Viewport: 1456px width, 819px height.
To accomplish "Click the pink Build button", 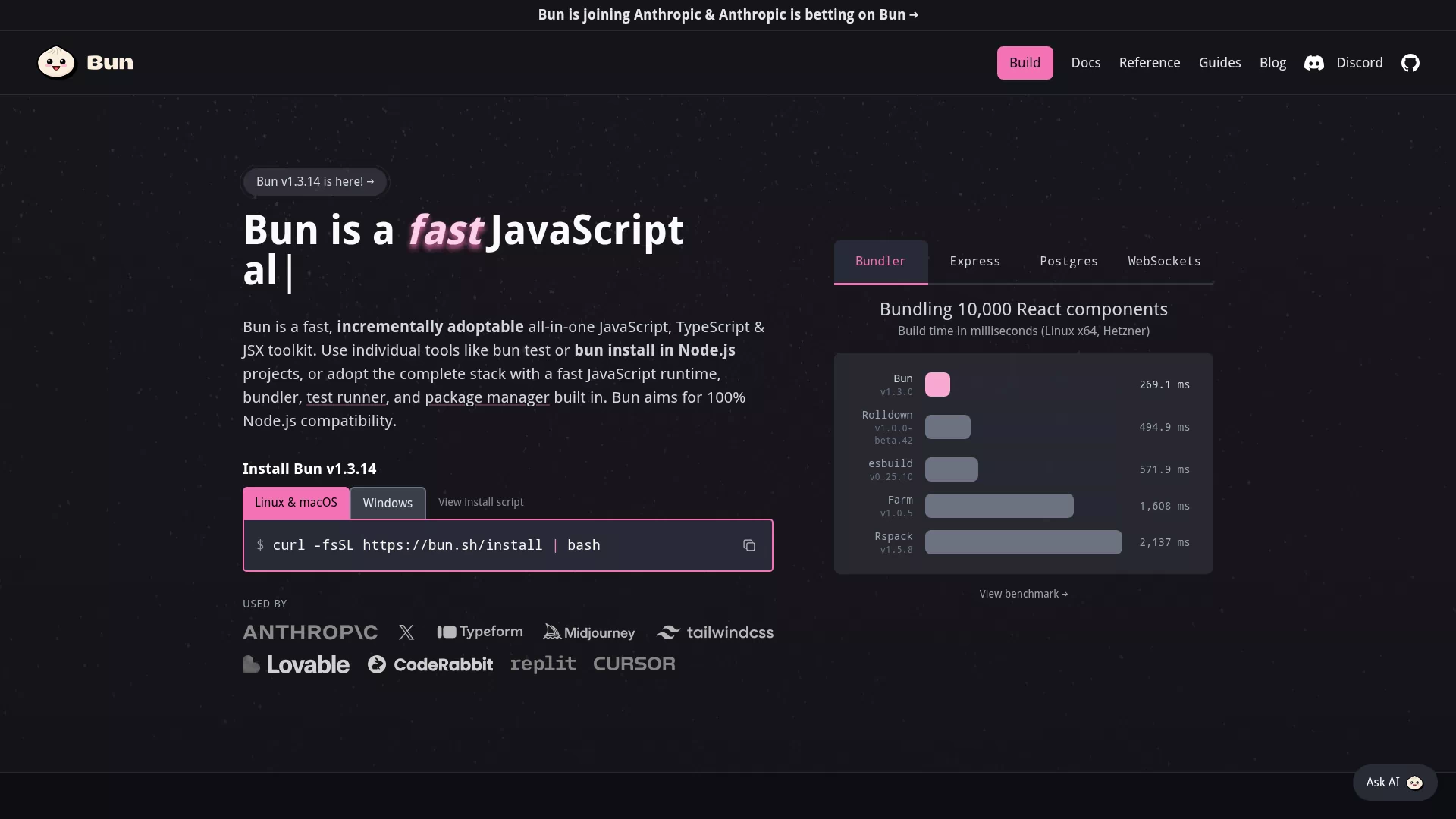I will pos(1025,63).
